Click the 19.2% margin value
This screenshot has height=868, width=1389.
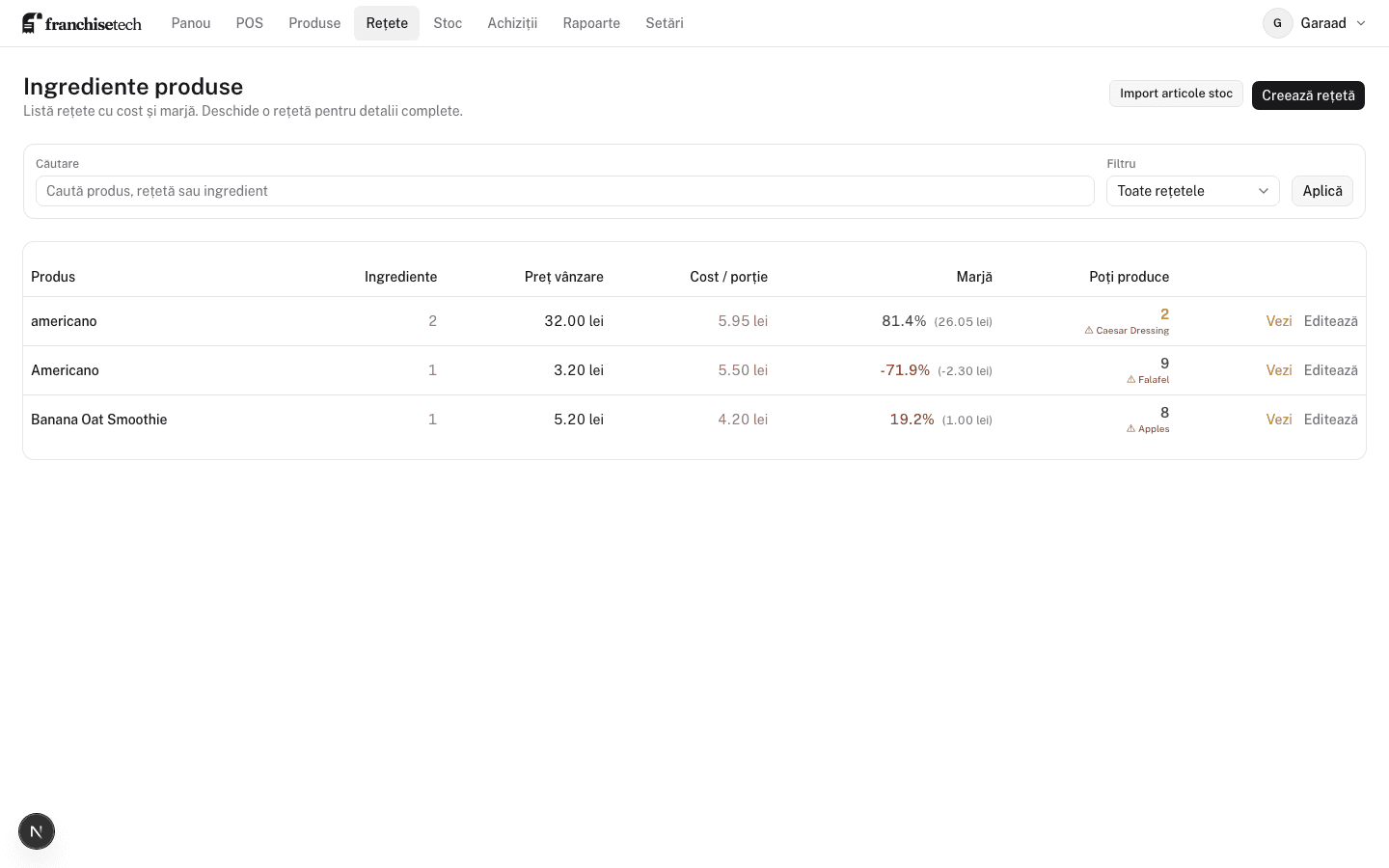click(912, 420)
